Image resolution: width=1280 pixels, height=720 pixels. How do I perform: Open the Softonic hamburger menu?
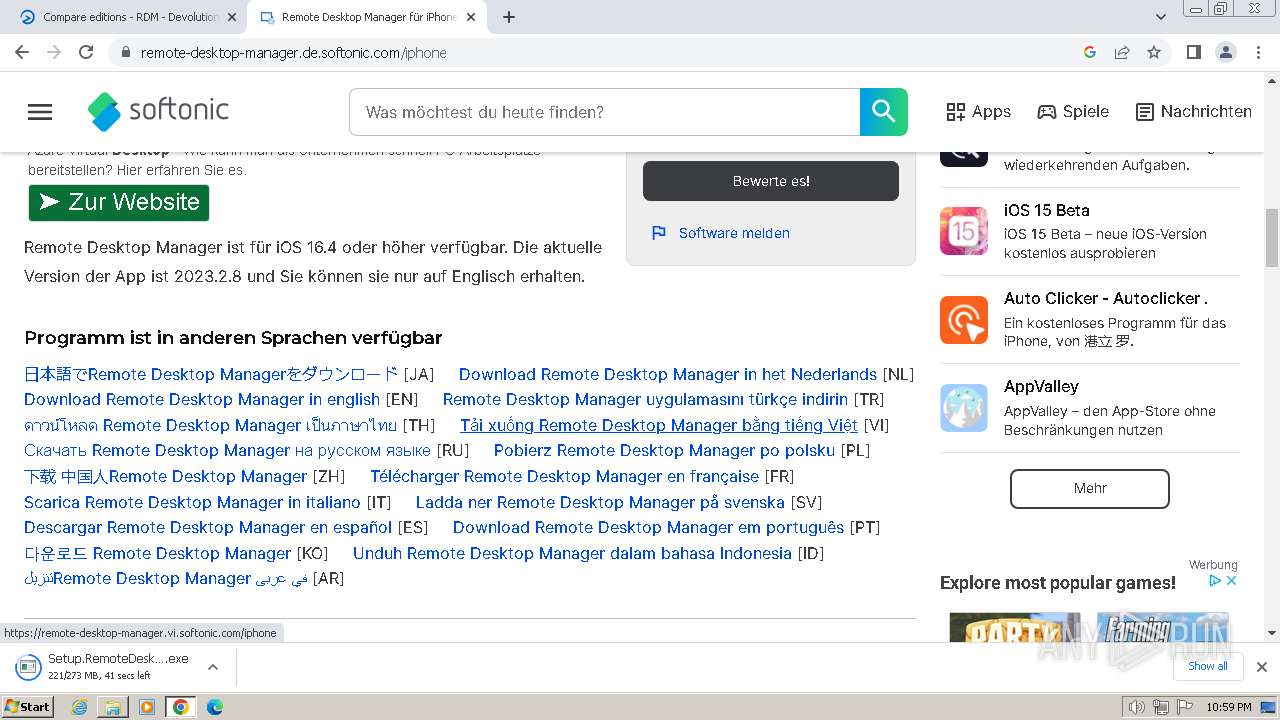coord(40,112)
